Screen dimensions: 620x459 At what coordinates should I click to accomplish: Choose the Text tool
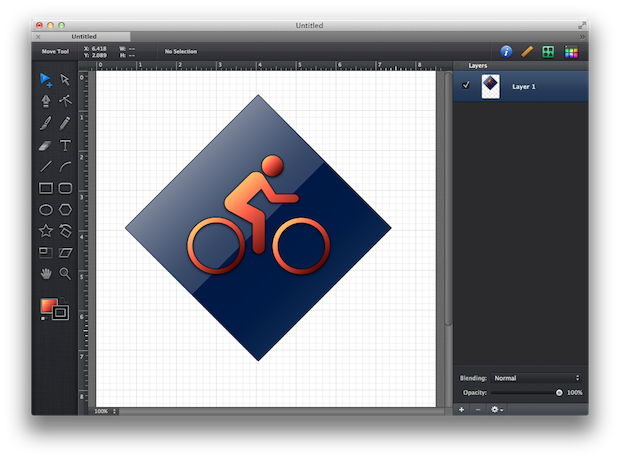pos(65,145)
